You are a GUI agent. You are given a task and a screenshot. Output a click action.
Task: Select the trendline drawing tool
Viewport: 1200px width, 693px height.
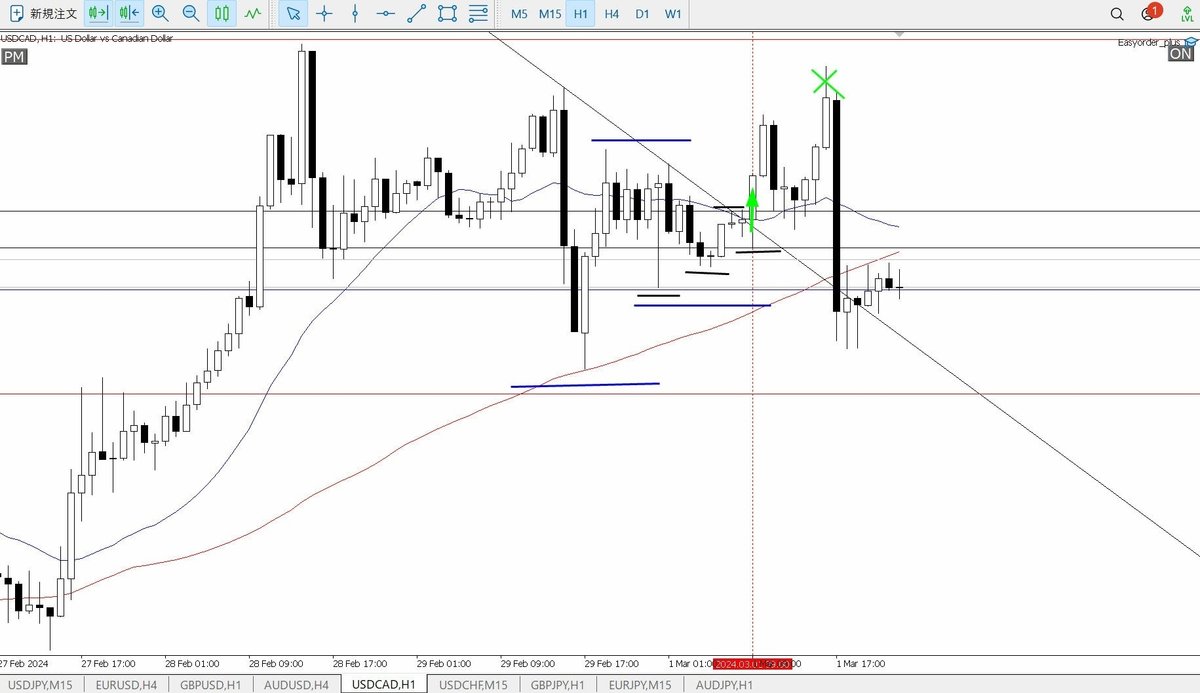[417, 14]
